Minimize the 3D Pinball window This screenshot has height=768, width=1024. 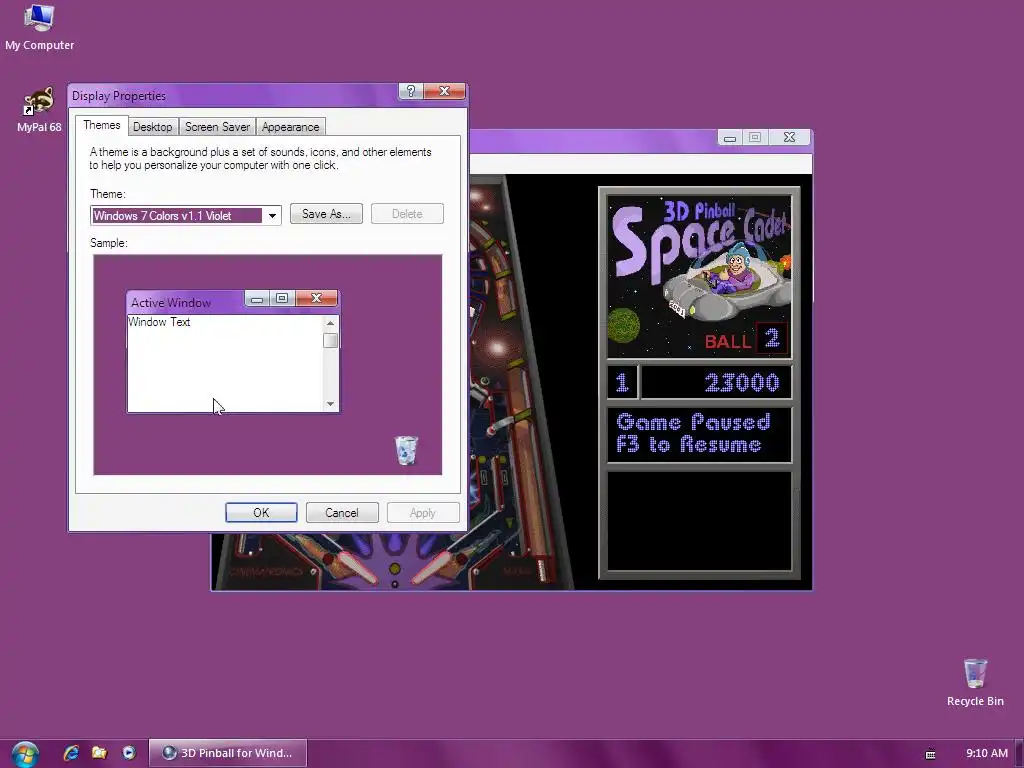pos(729,138)
